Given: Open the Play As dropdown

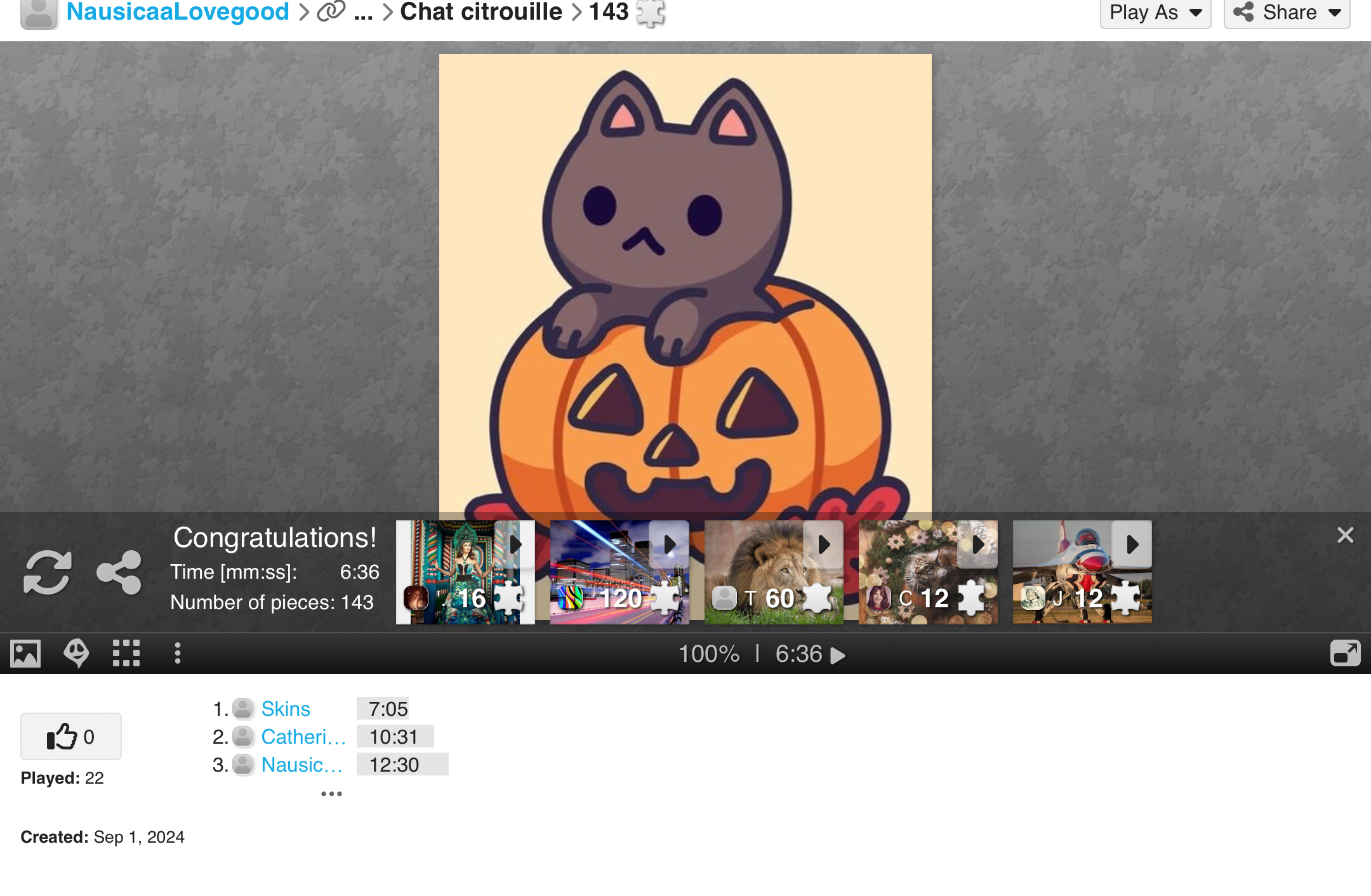Looking at the screenshot, I should point(1155,13).
